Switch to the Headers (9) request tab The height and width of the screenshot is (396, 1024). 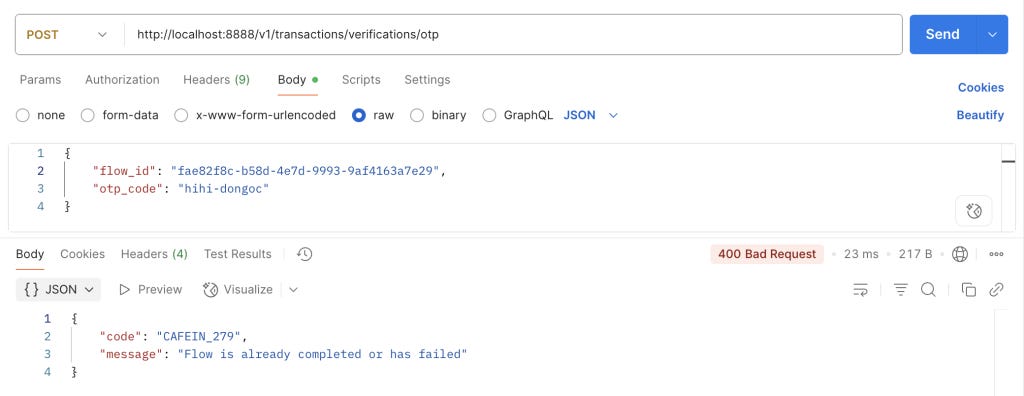216,80
